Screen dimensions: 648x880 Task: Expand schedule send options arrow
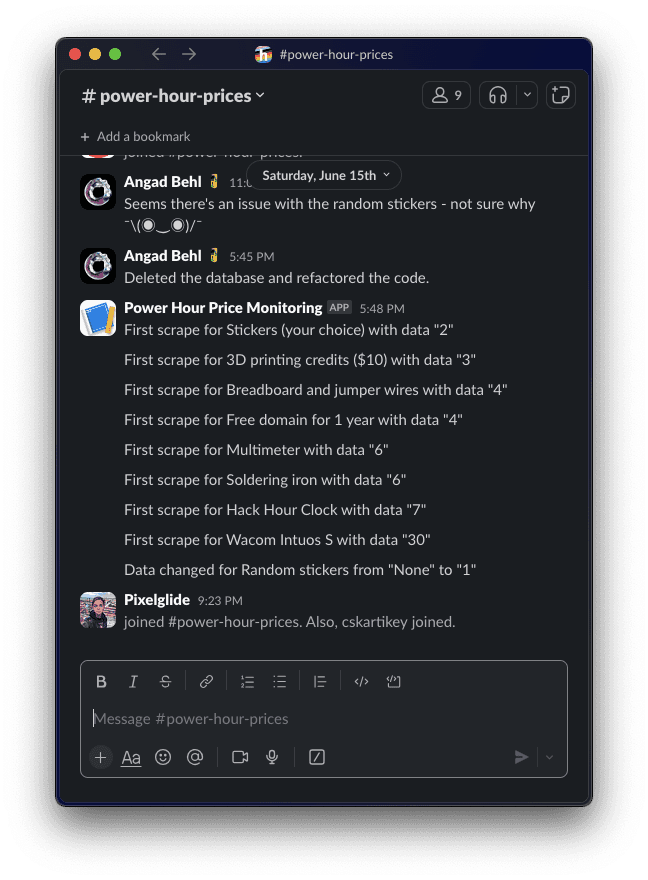(549, 757)
